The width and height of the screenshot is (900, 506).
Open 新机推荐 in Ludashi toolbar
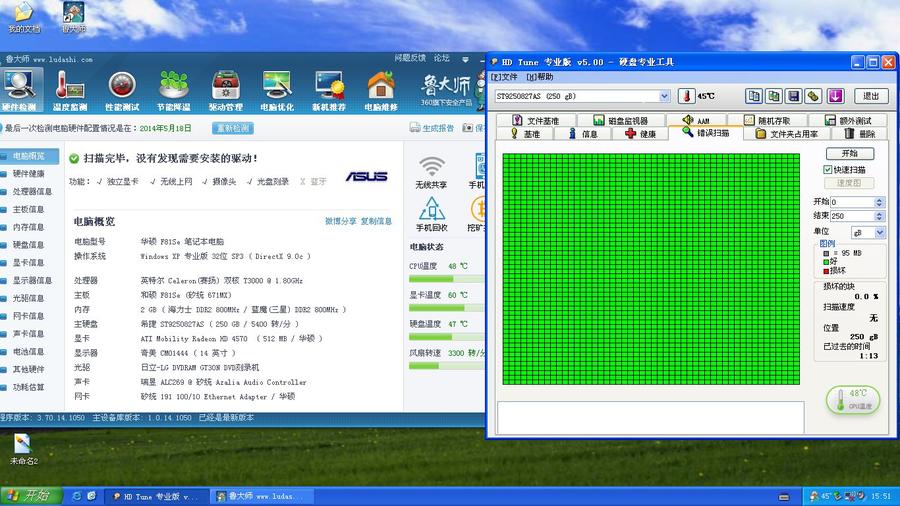329,91
